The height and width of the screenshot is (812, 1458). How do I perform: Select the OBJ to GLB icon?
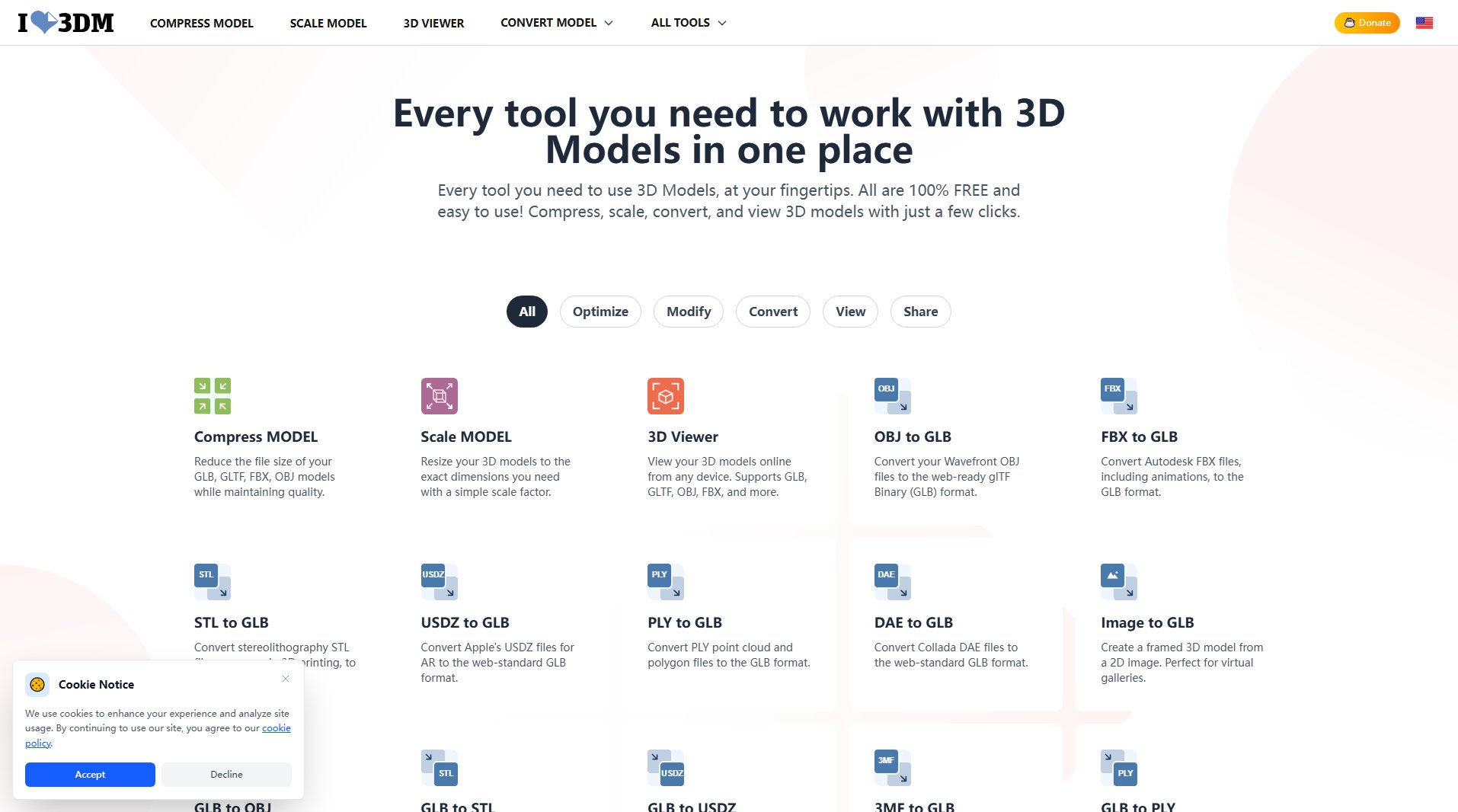(x=892, y=396)
